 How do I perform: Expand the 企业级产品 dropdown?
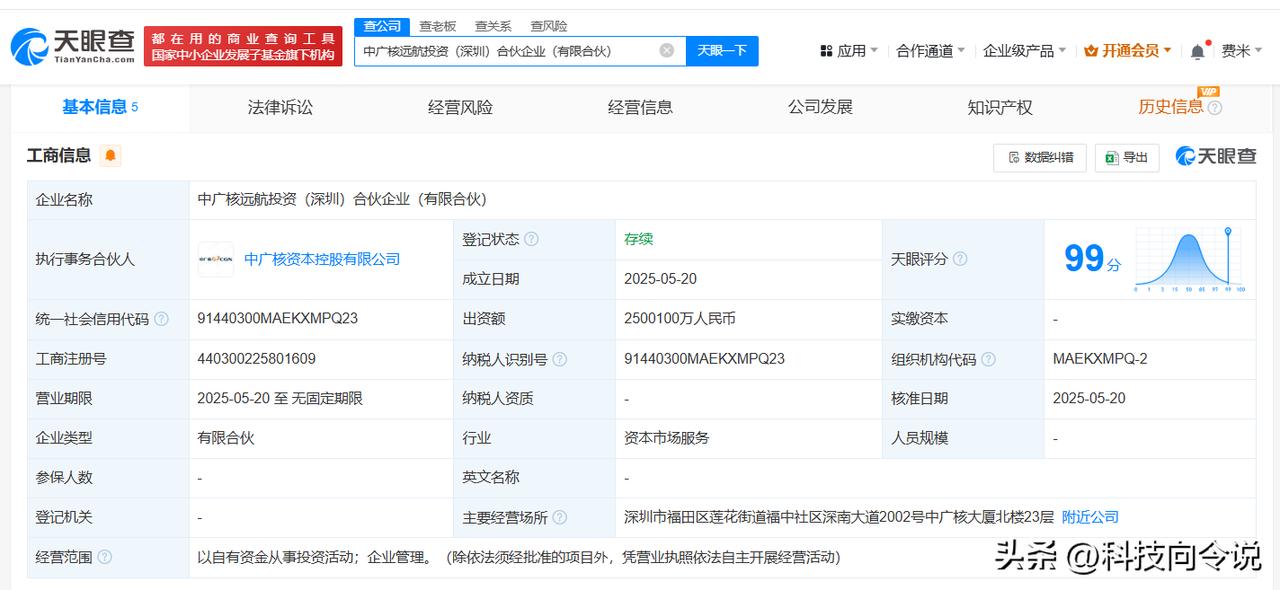[1024, 51]
